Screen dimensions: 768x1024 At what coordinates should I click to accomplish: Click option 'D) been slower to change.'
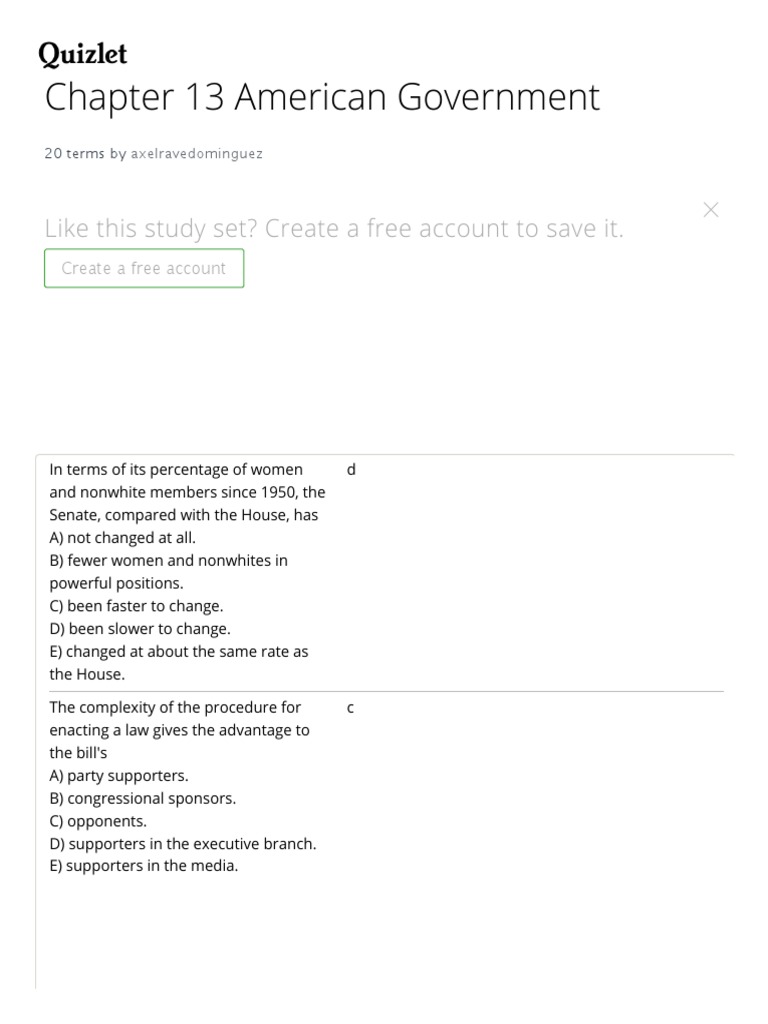(x=140, y=629)
